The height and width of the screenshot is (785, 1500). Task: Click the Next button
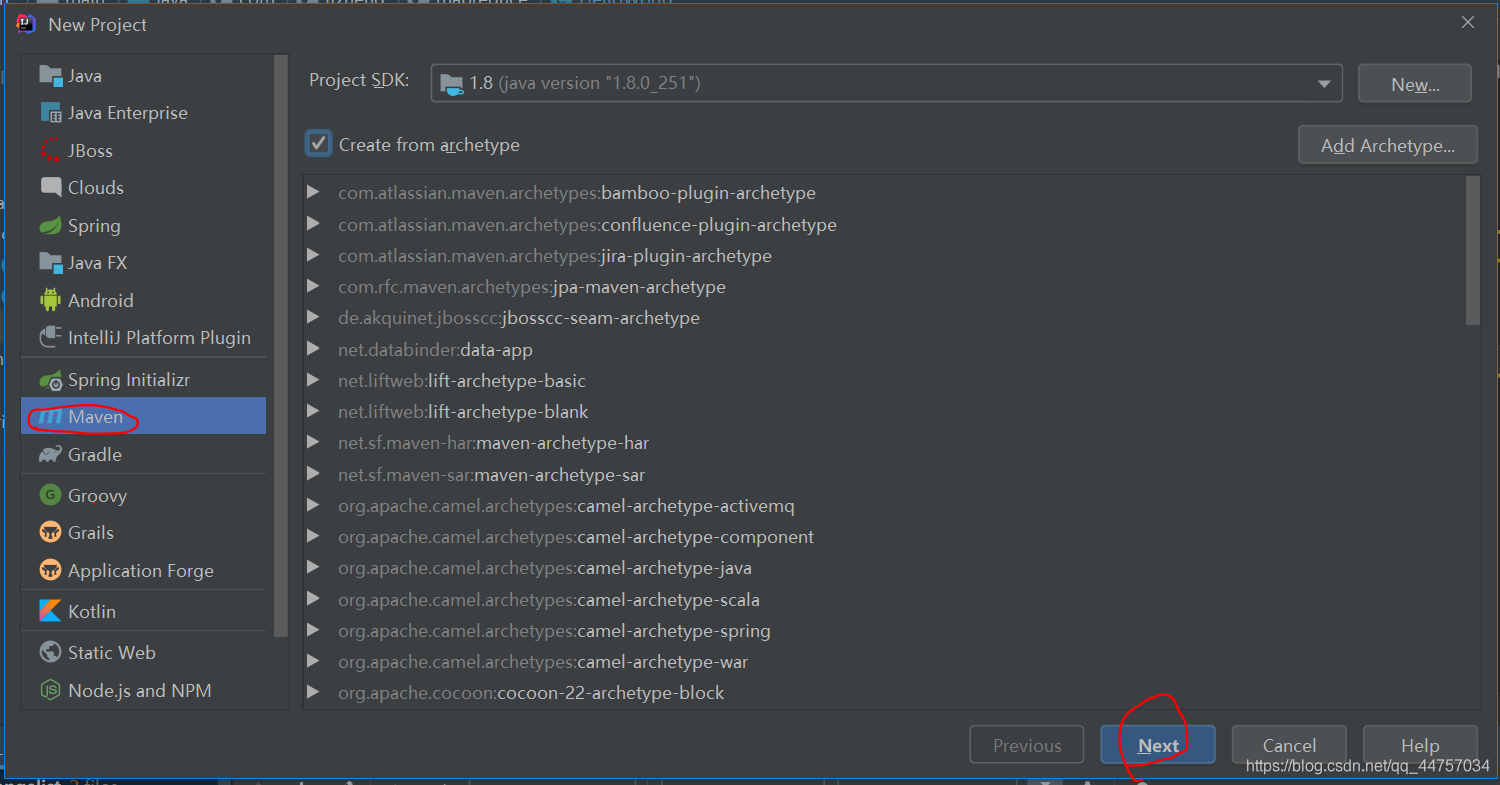point(1158,745)
